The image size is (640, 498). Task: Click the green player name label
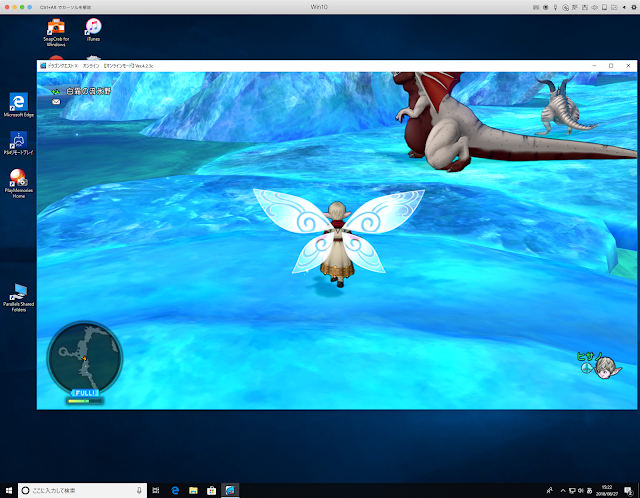pos(589,356)
